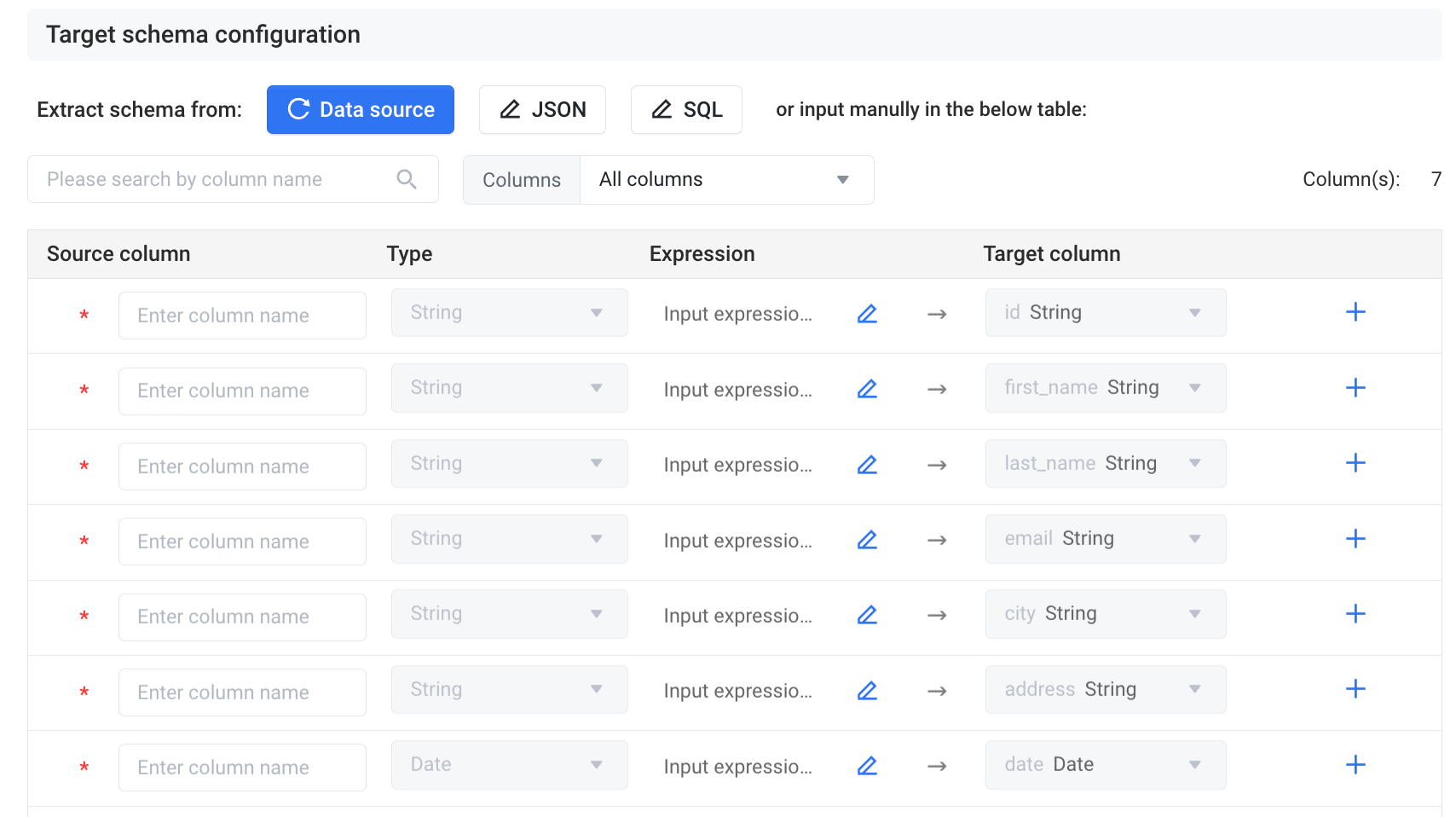The height and width of the screenshot is (817, 1456).
Task: Add a row after the id column
Action: coord(1355,312)
